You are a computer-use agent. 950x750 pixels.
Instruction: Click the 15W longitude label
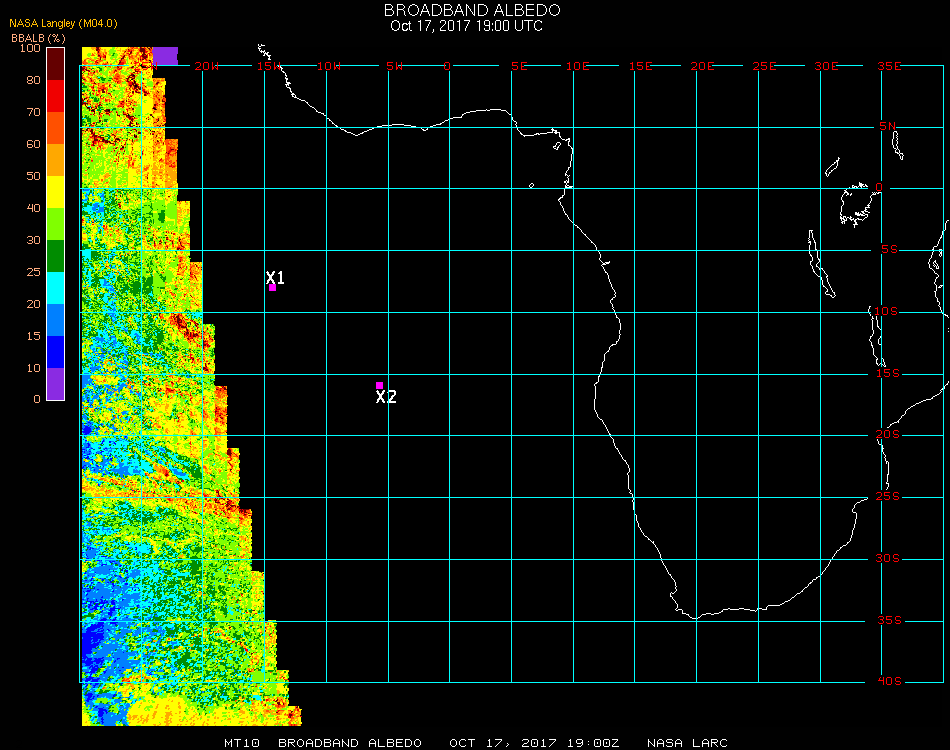(268, 66)
